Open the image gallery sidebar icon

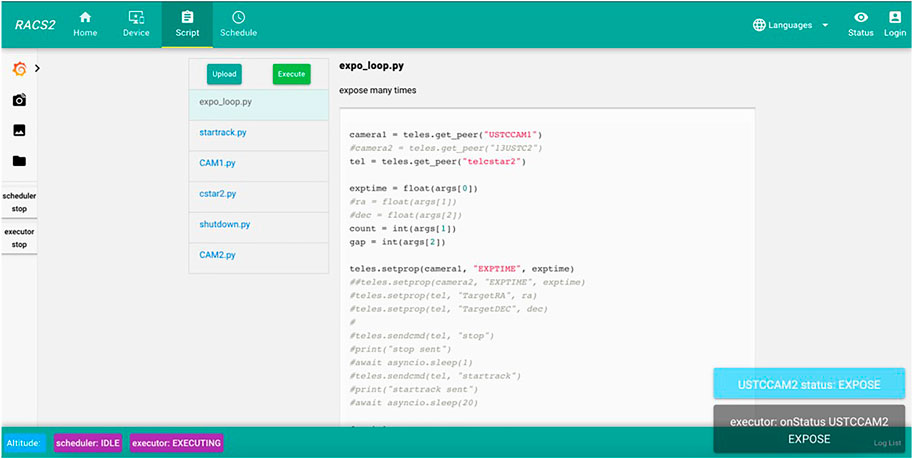pos(19,130)
